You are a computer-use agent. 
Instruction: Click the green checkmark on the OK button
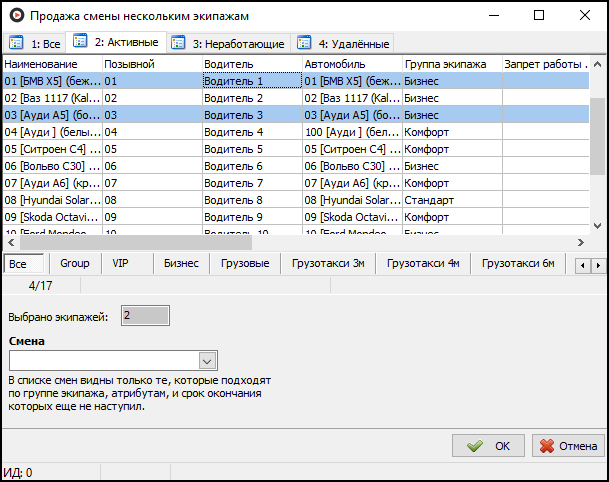click(x=475, y=446)
